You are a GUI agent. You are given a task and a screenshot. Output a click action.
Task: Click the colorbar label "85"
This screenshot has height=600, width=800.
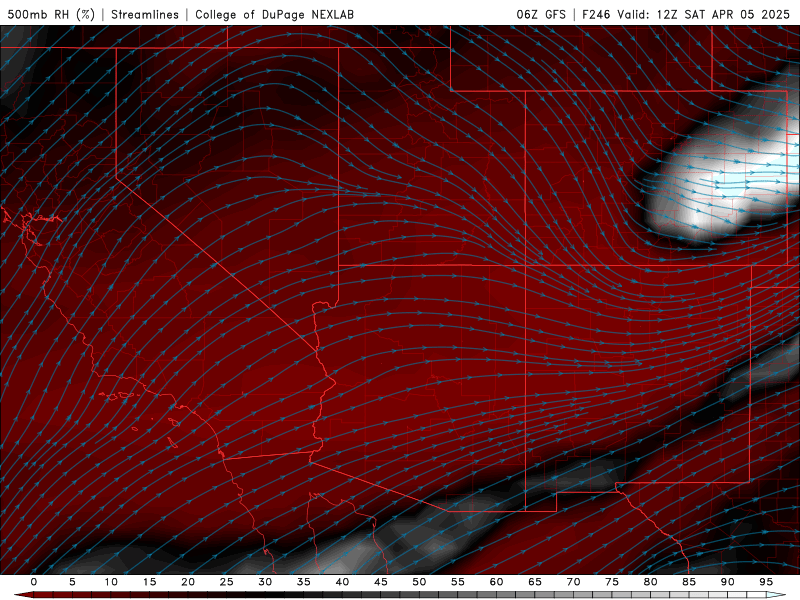(689, 582)
